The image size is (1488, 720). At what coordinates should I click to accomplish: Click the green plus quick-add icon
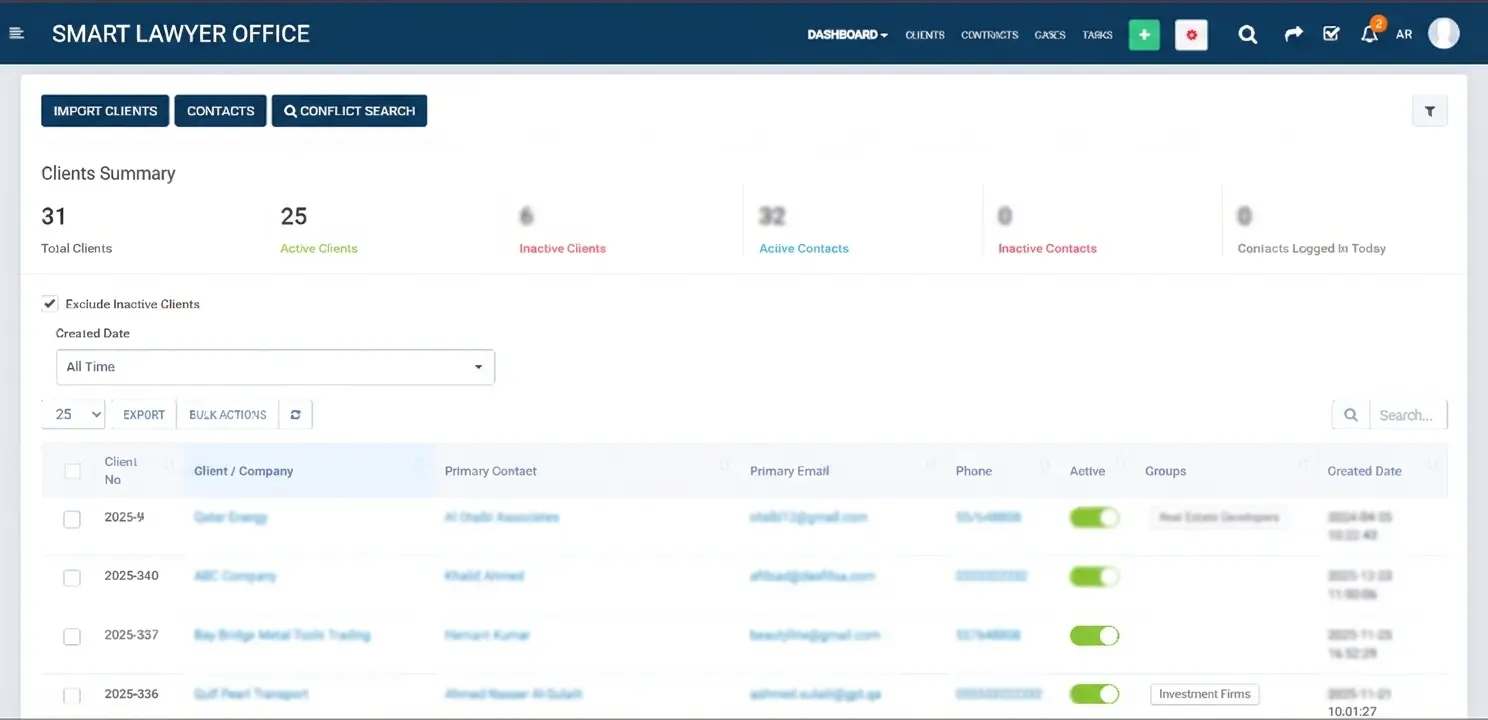1143,34
